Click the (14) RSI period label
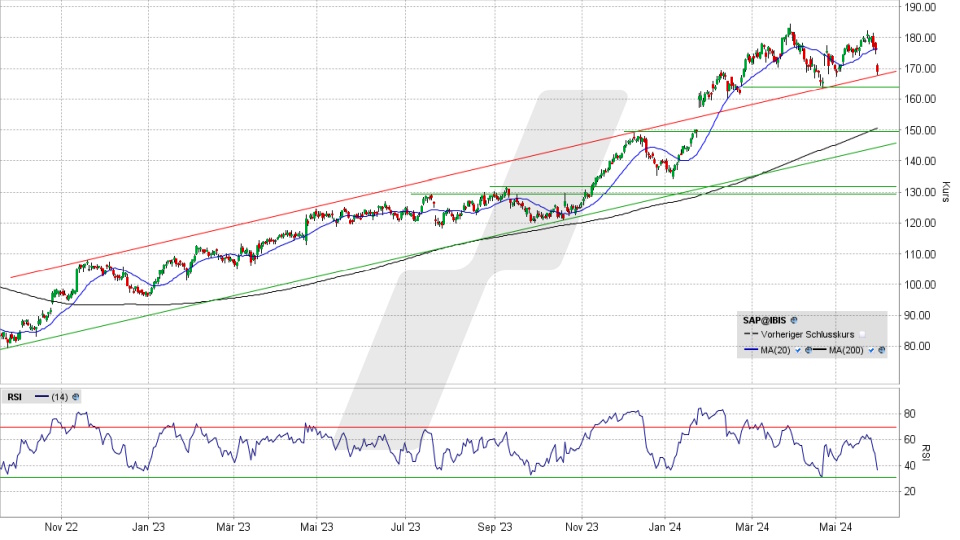 (59, 397)
